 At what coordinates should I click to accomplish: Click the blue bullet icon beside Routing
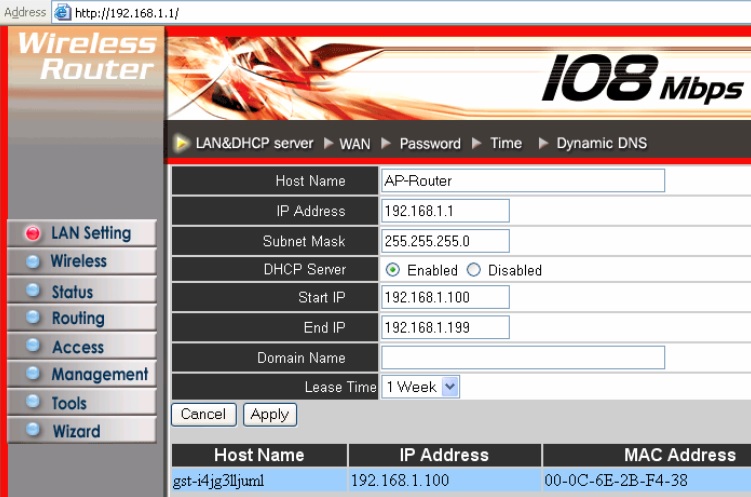[x=33, y=317]
